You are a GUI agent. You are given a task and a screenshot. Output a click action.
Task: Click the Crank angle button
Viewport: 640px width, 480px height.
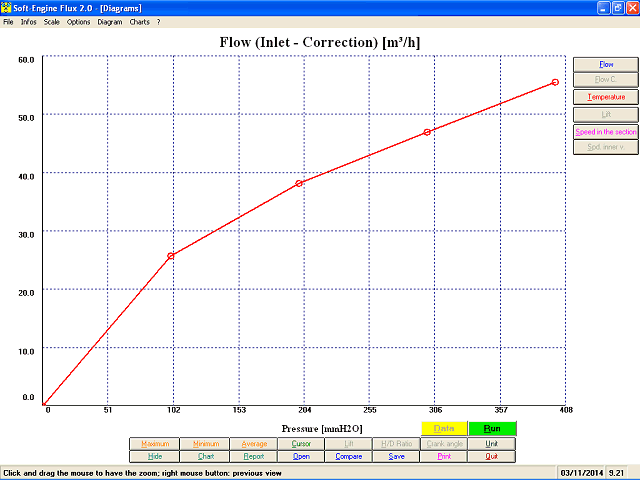coord(444,444)
